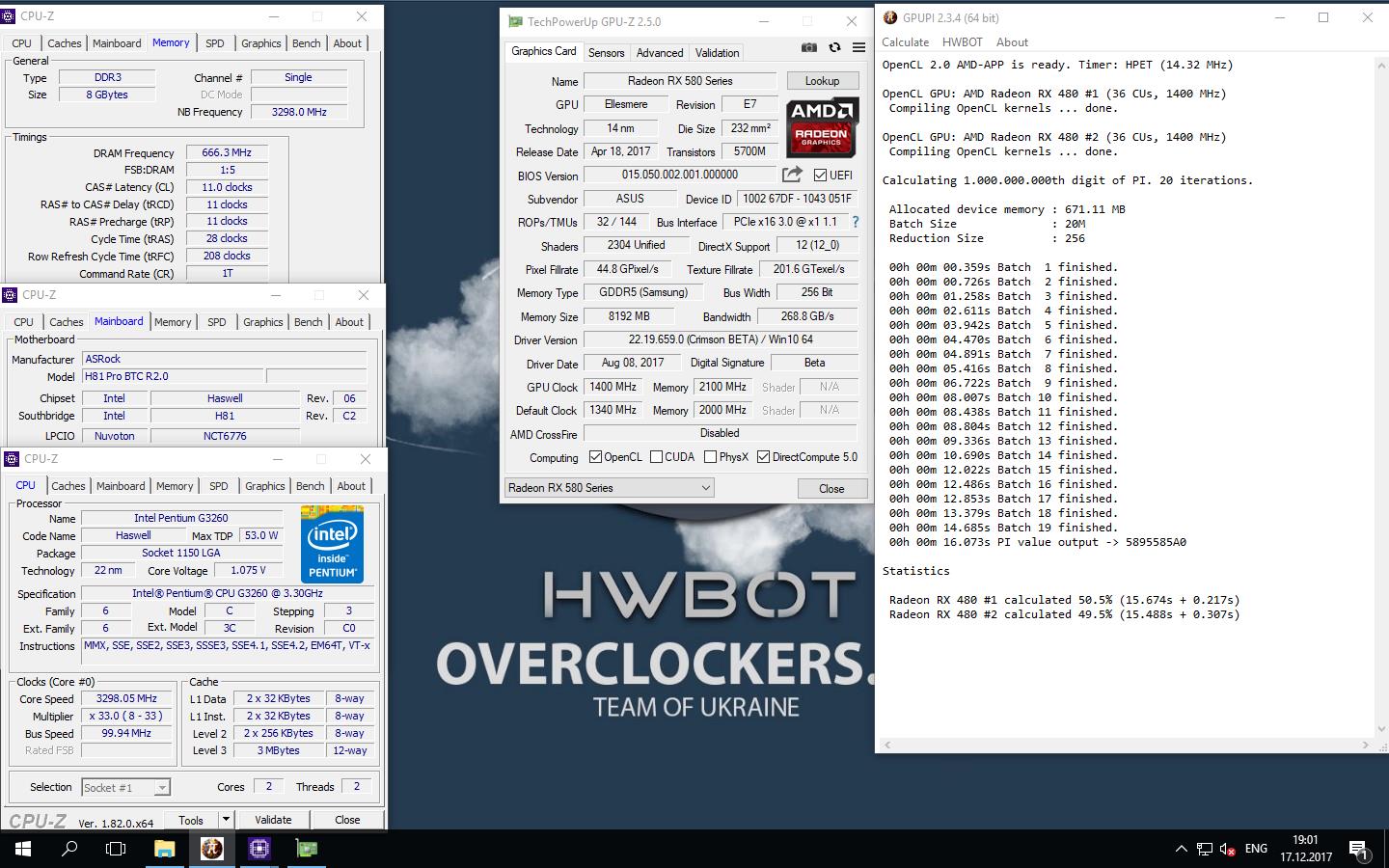Click the muted volume tray icon

pyautogui.click(x=1228, y=850)
